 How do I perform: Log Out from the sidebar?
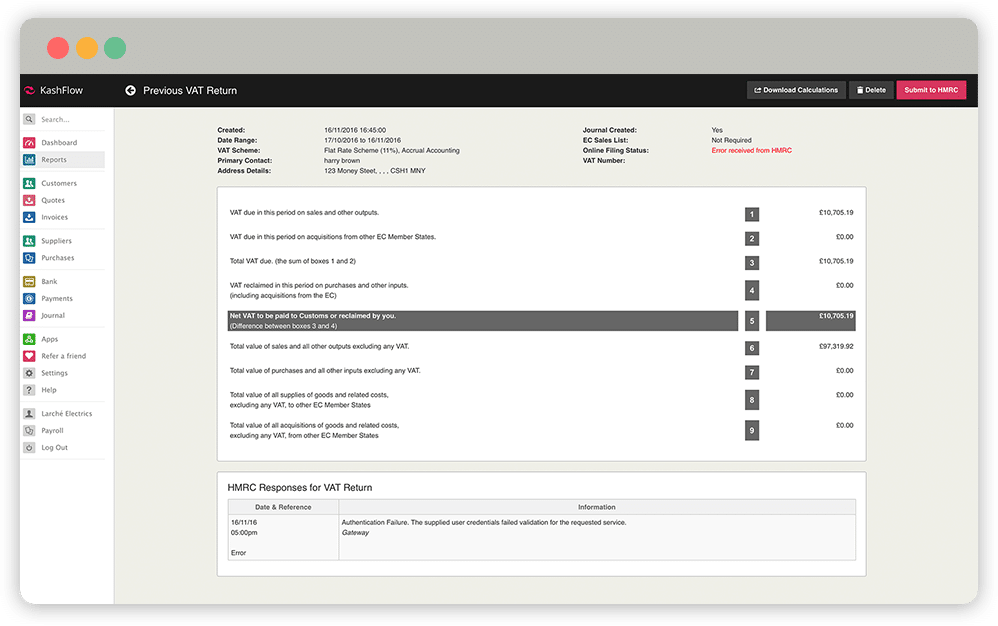point(54,447)
